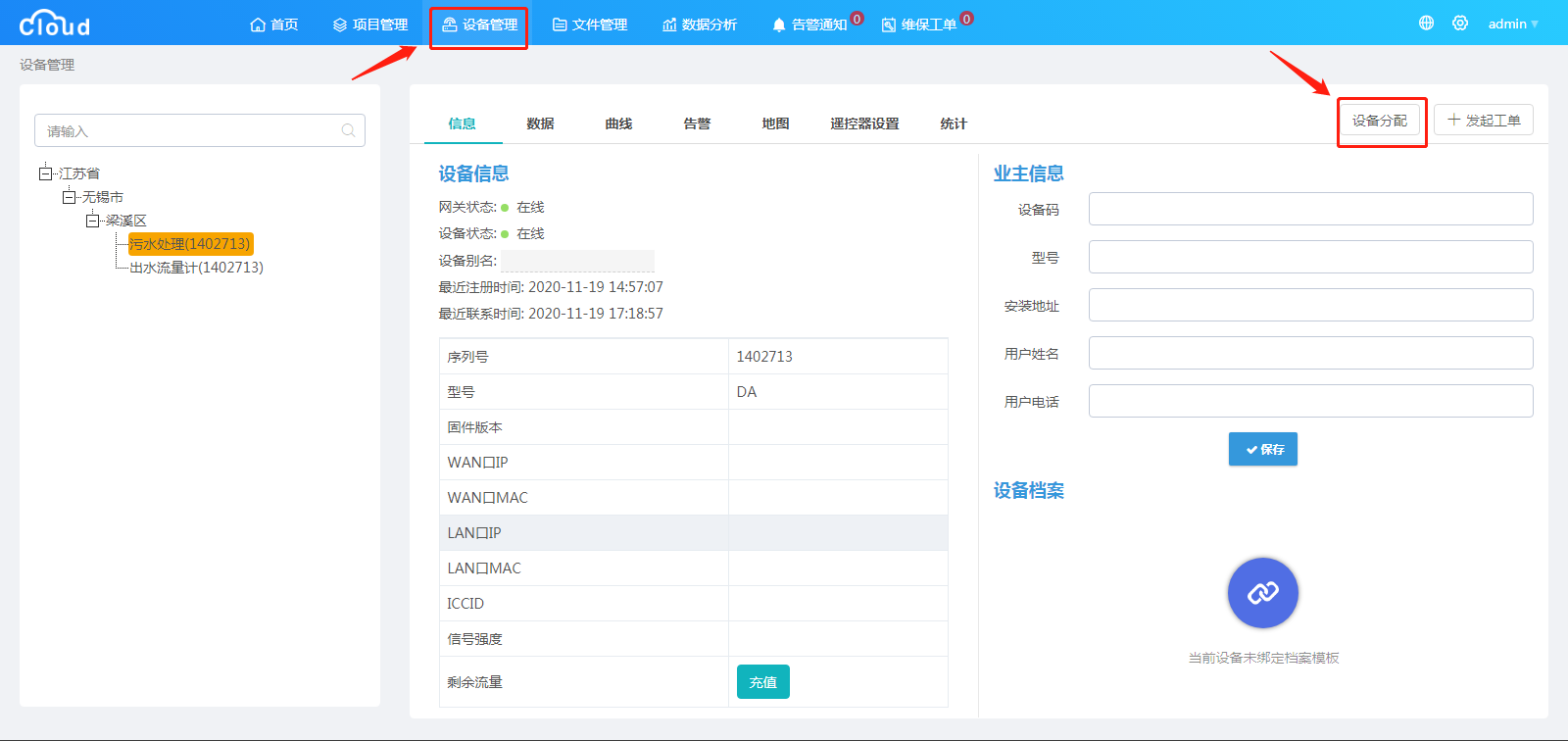Click the 充值 button
The width and height of the screenshot is (1568, 741).
pyautogui.click(x=763, y=682)
